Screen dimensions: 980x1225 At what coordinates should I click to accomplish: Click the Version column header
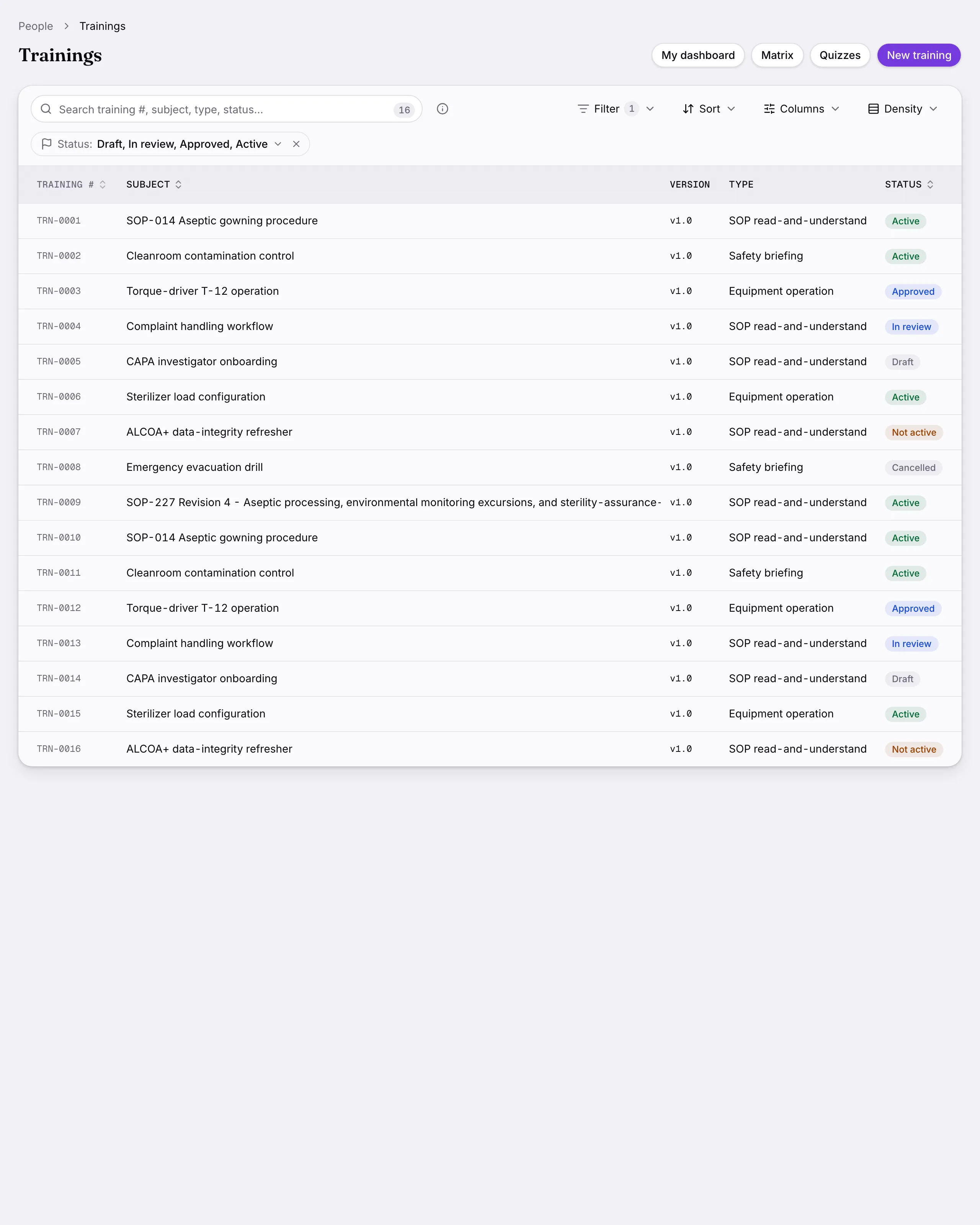click(x=690, y=184)
